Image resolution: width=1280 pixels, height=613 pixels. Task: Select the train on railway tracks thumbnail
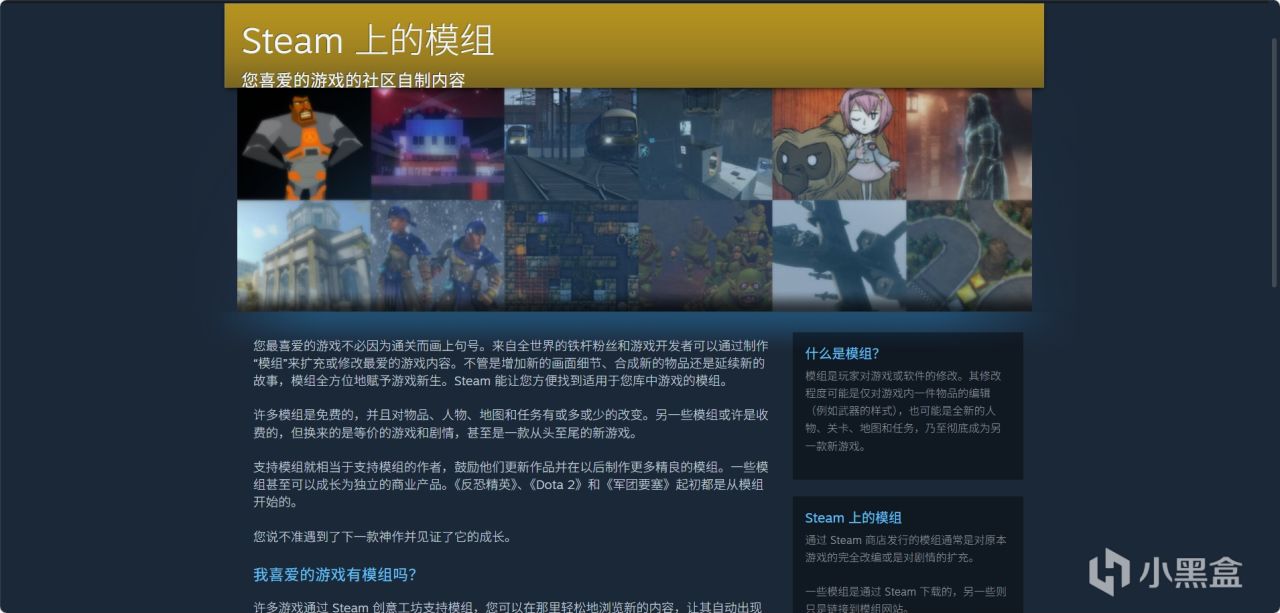(571, 144)
